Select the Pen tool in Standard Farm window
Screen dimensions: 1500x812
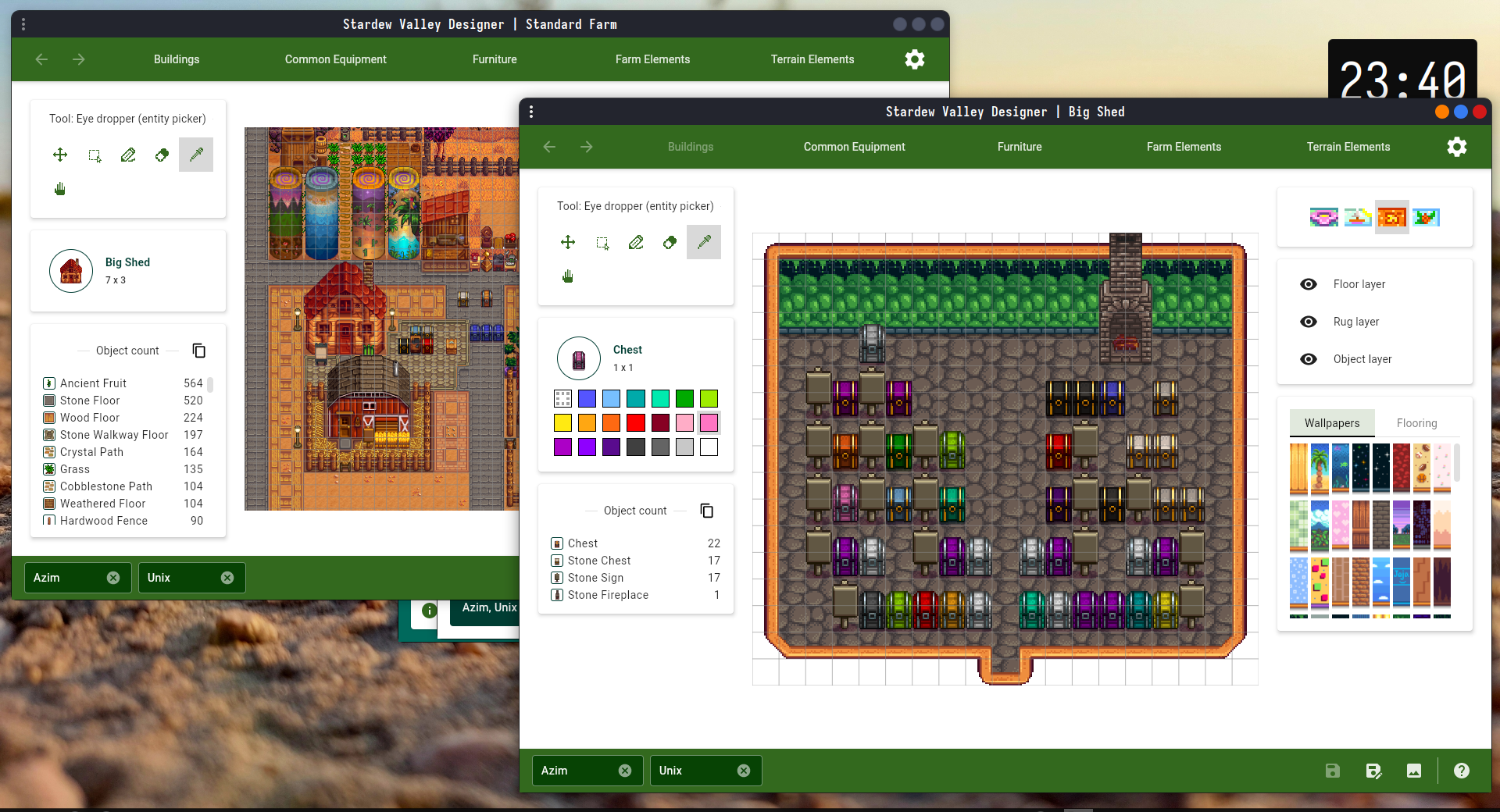(128, 155)
